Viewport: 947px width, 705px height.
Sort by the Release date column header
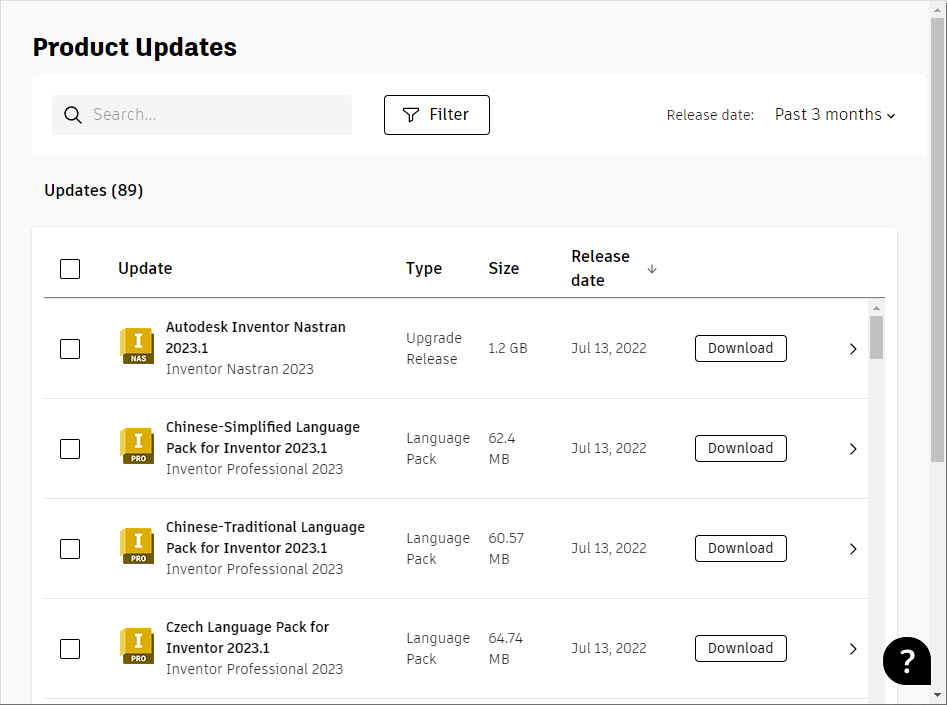(x=600, y=268)
